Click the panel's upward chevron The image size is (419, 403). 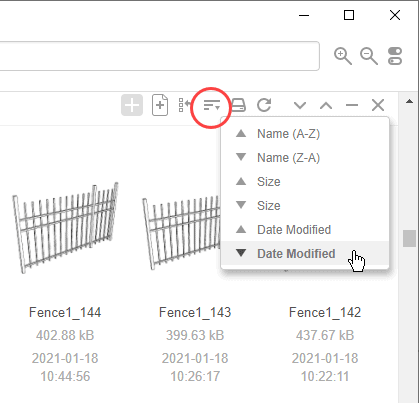[326, 106]
